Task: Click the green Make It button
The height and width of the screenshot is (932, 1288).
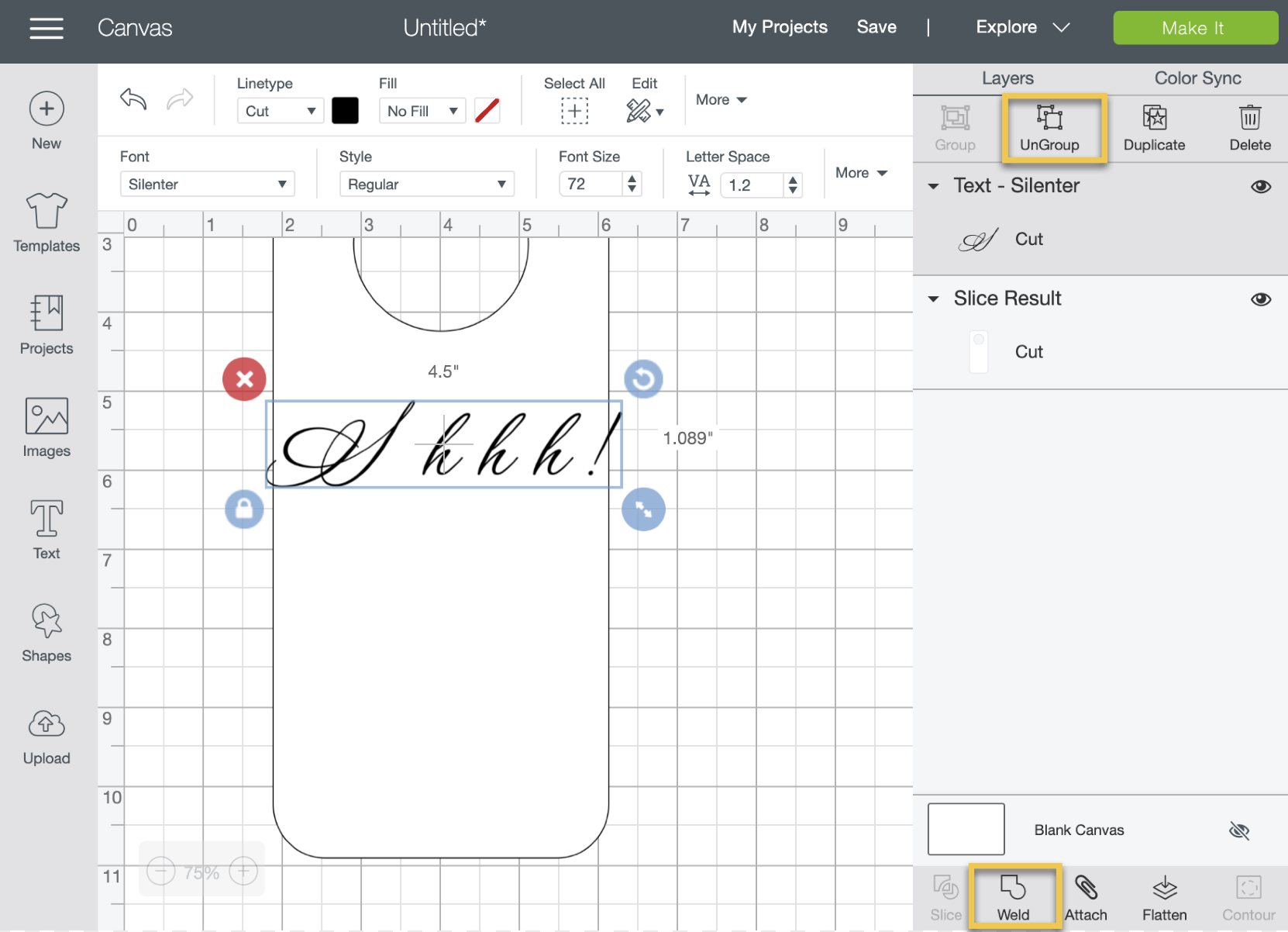Action: [1195, 28]
